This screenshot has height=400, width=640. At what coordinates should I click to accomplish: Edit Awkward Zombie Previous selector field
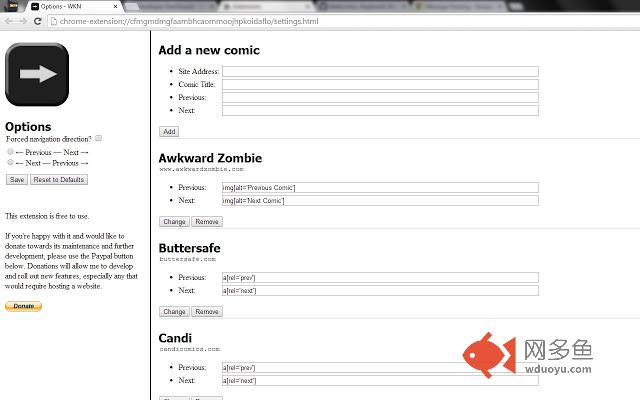[380, 188]
